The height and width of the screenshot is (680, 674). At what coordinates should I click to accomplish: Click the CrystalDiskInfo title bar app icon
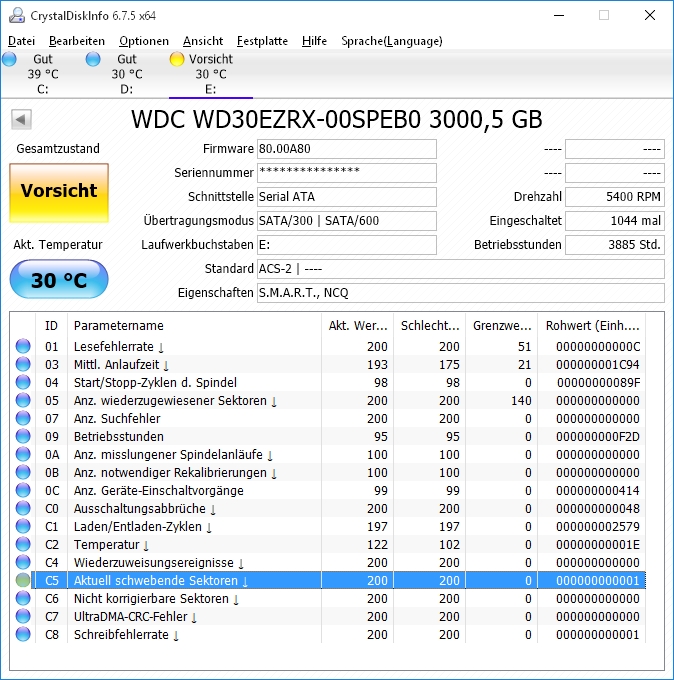pos(17,16)
